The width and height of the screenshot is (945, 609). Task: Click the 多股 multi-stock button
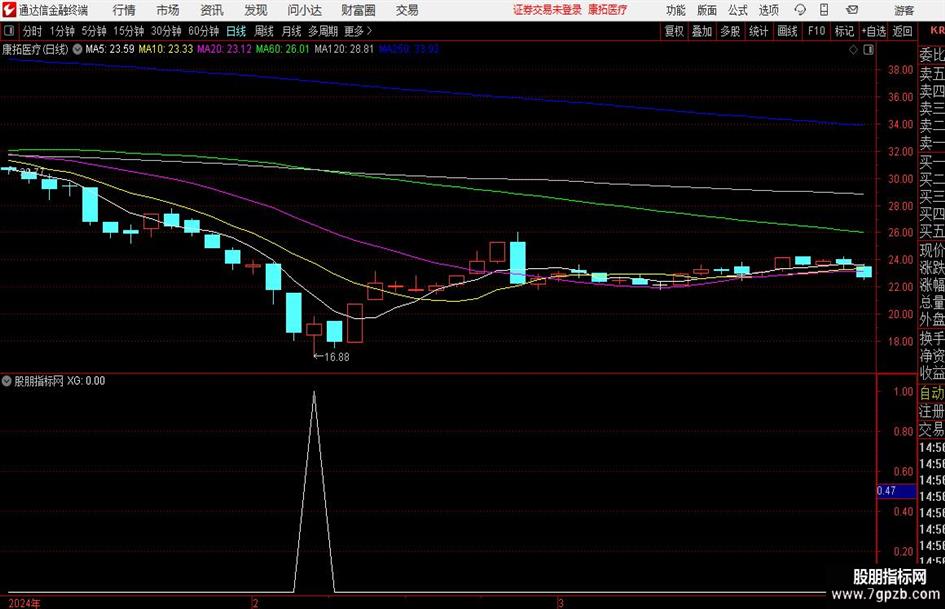[x=730, y=31]
